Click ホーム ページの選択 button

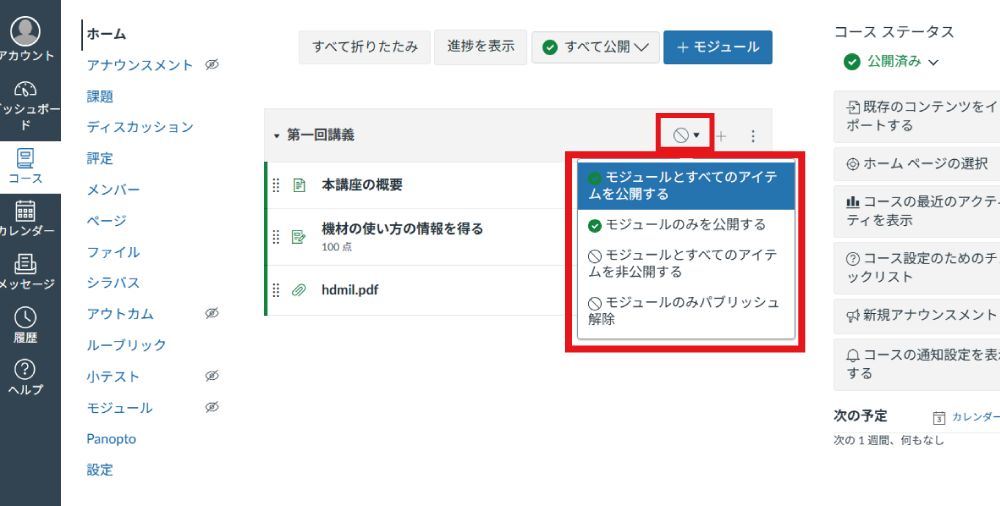[917, 164]
